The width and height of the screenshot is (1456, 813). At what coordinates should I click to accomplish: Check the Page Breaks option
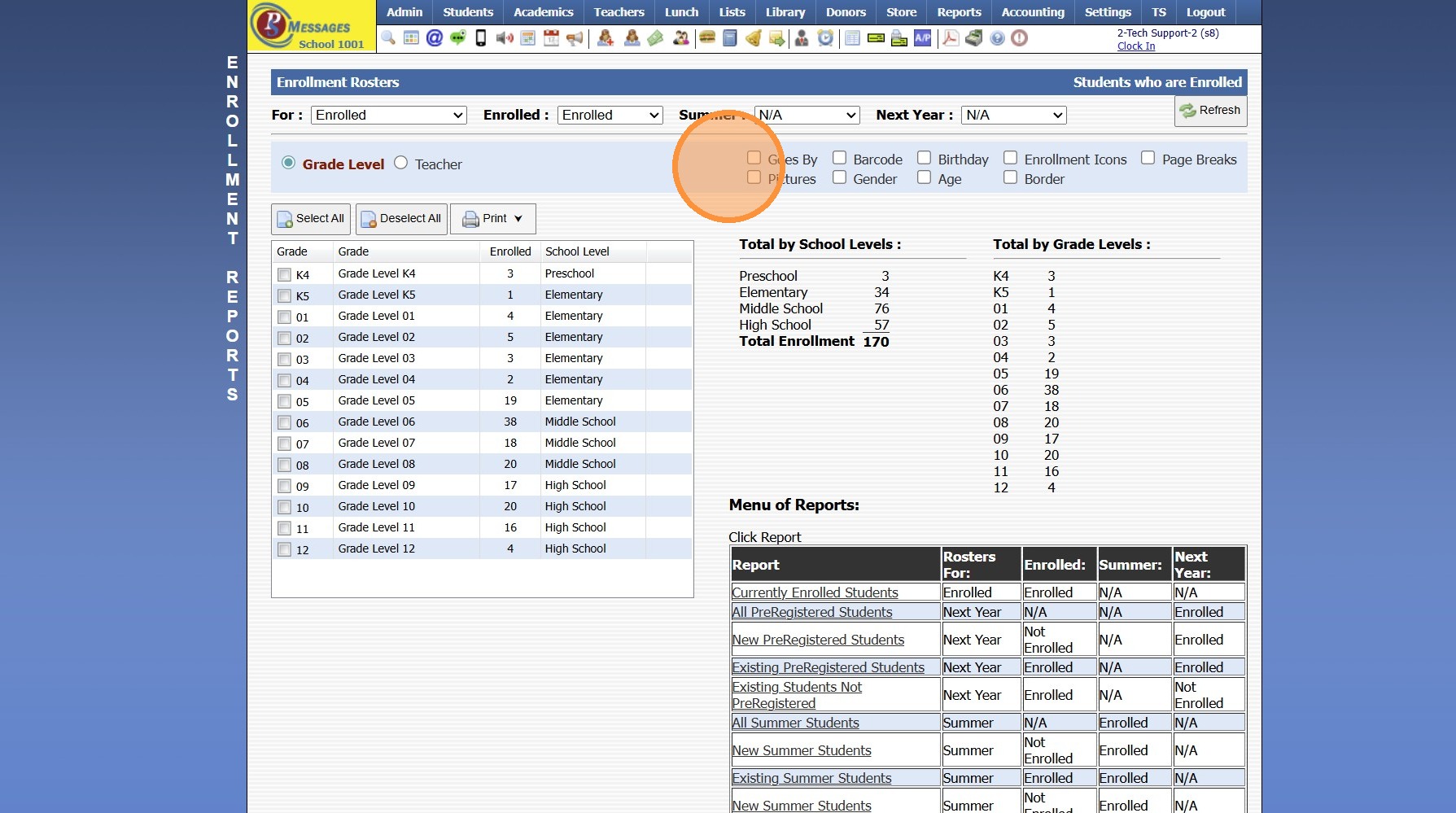pos(1148,159)
